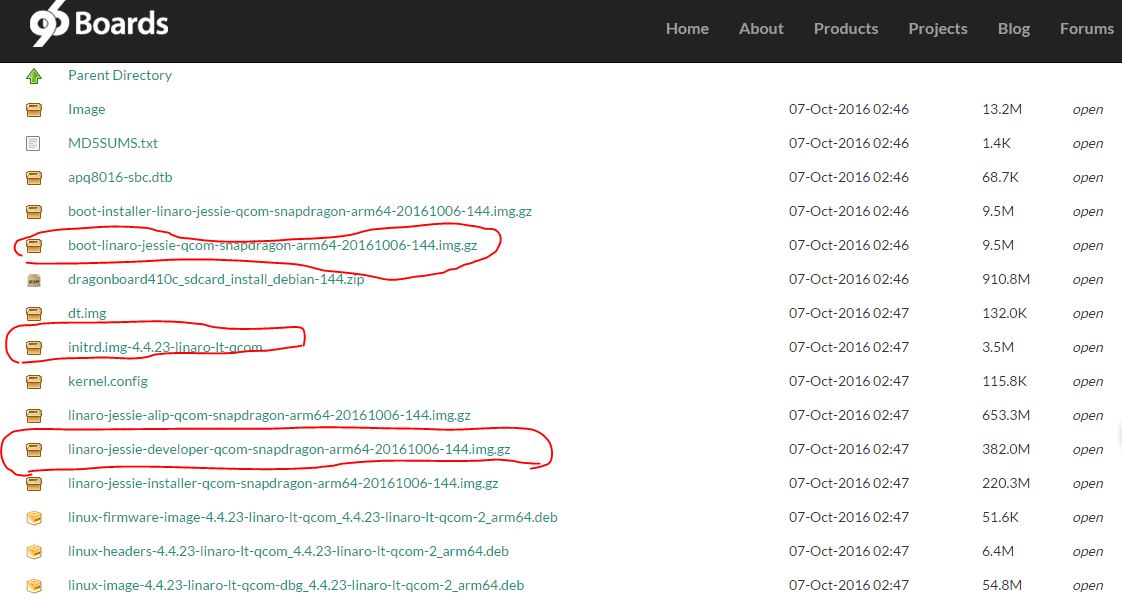Viewport: 1122px width, 601px height.
Task: Open the Home menu item
Action: point(687,29)
